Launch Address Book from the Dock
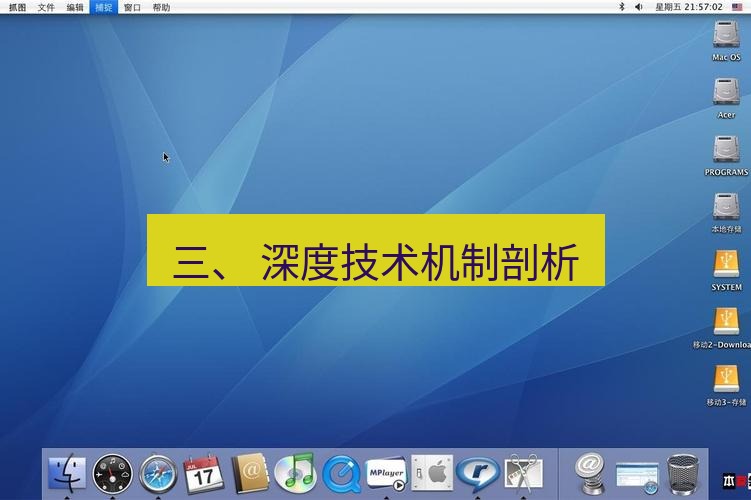Image resolution: width=751 pixels, height=500 pixels. coord(250,473)
